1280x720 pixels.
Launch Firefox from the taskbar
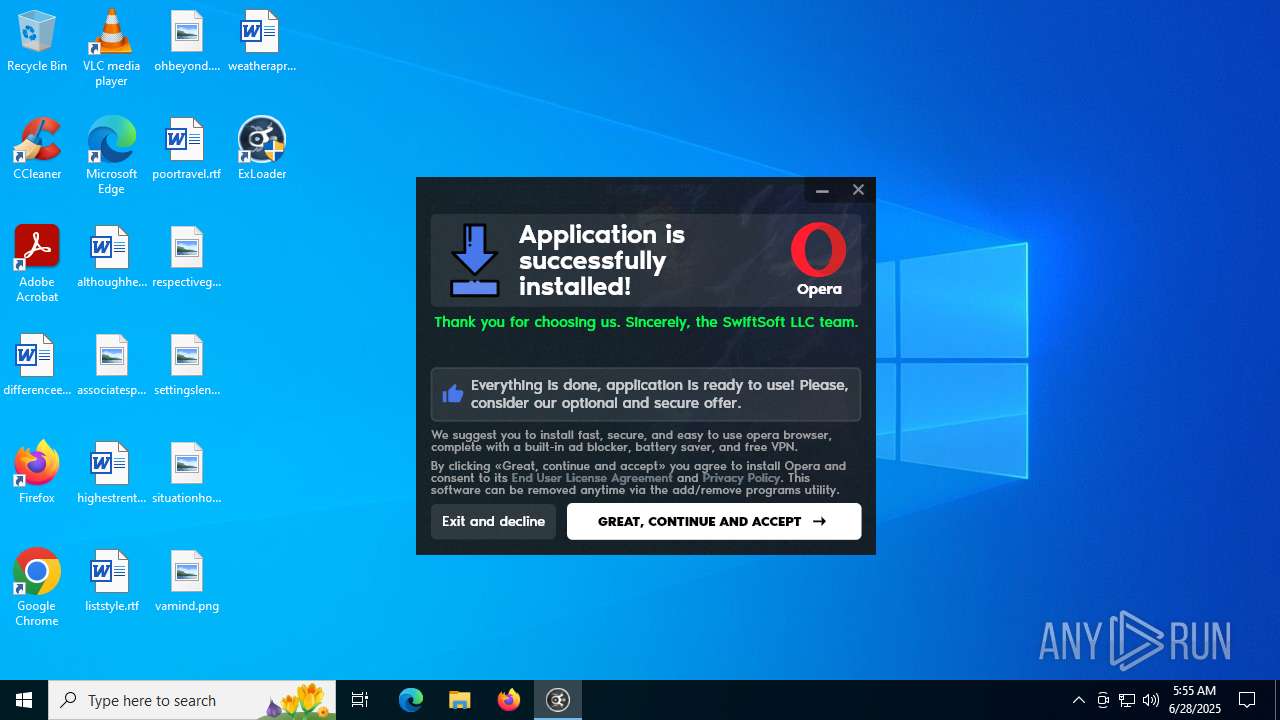(509, 700)
